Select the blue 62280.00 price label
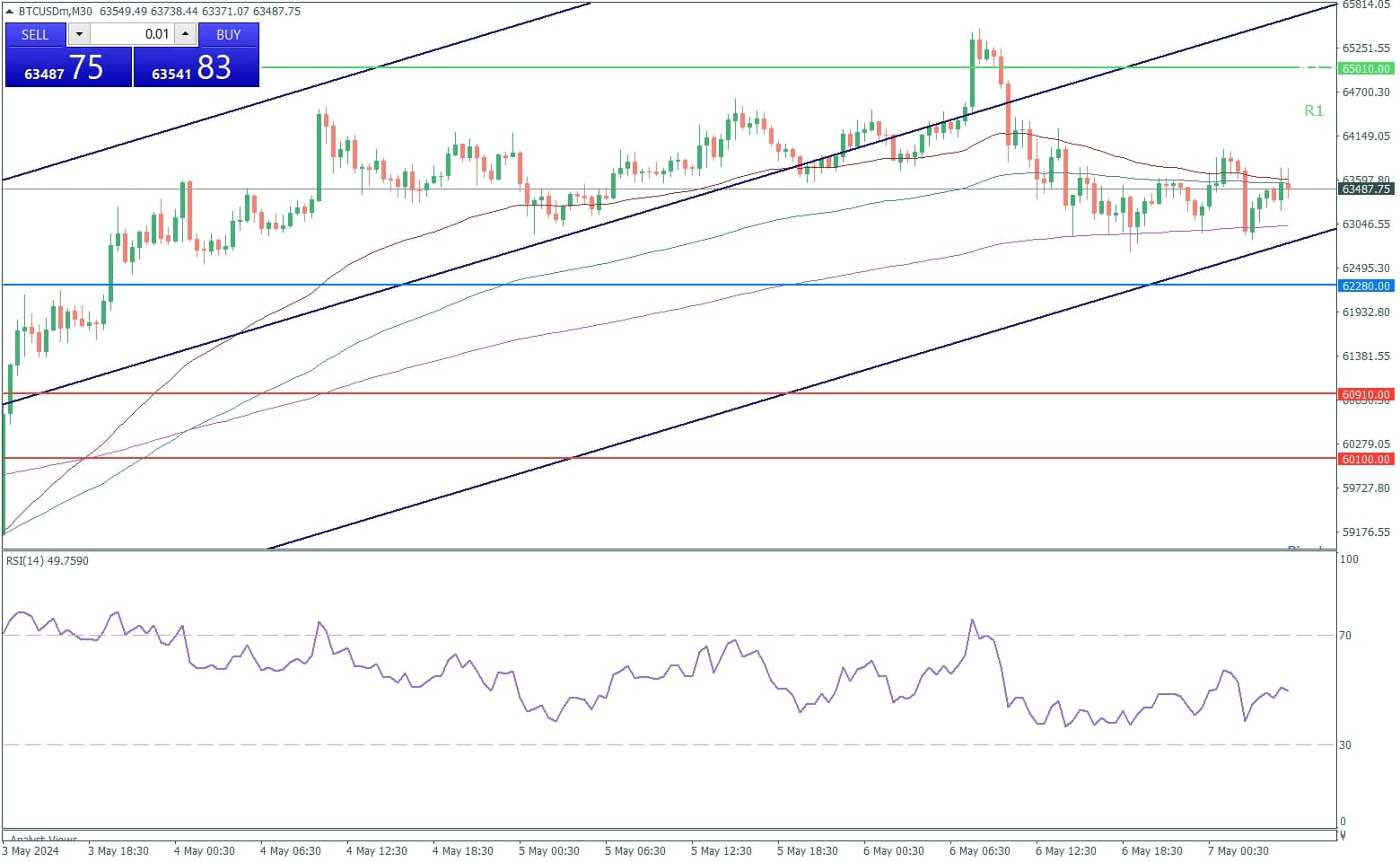This screenshot has width=1400, height=862. pyautogui.click(x=1366, y=286)
